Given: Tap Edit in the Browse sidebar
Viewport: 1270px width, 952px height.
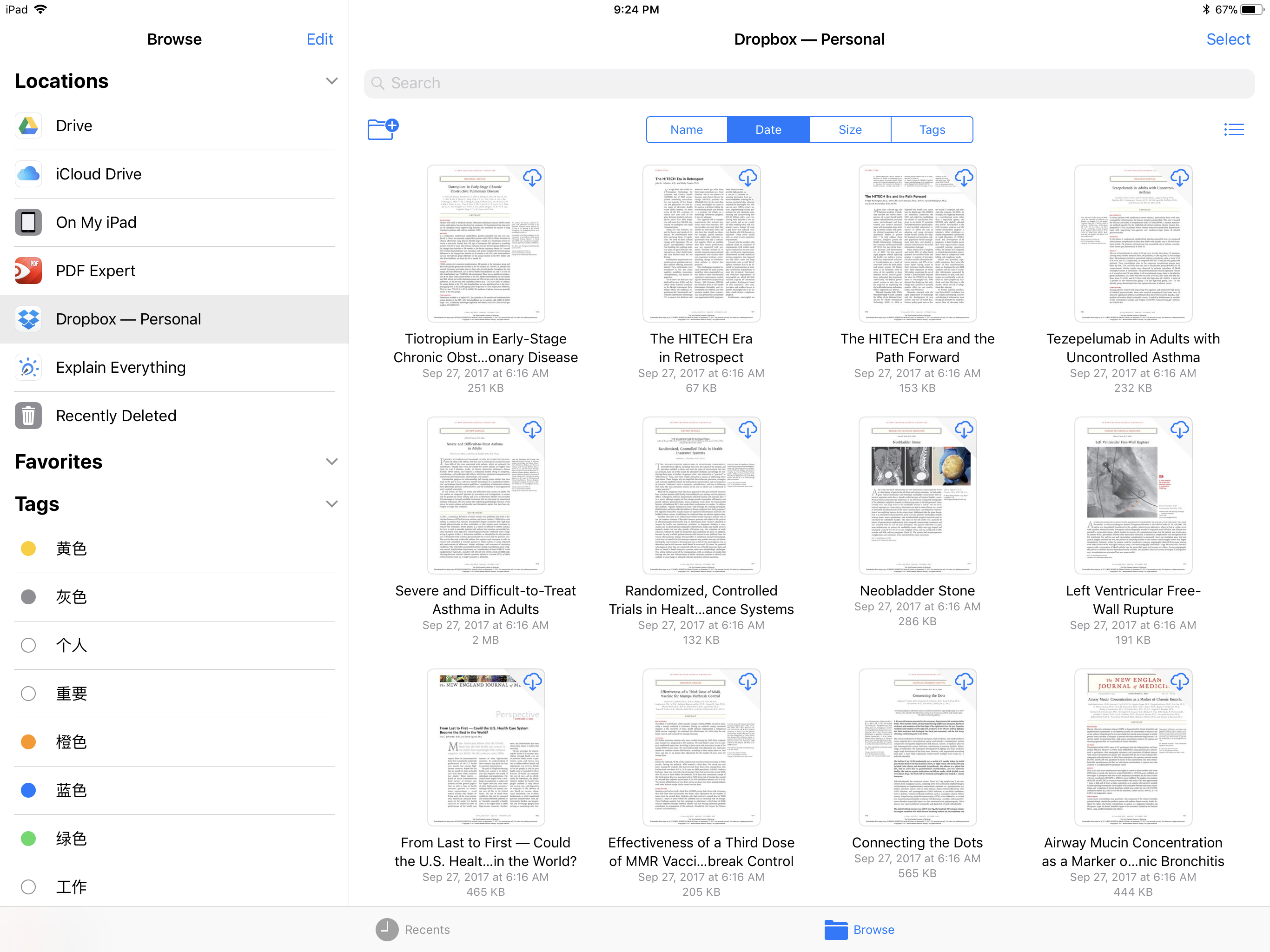Looking at the screenshot, I should click(x=320, y=39).
